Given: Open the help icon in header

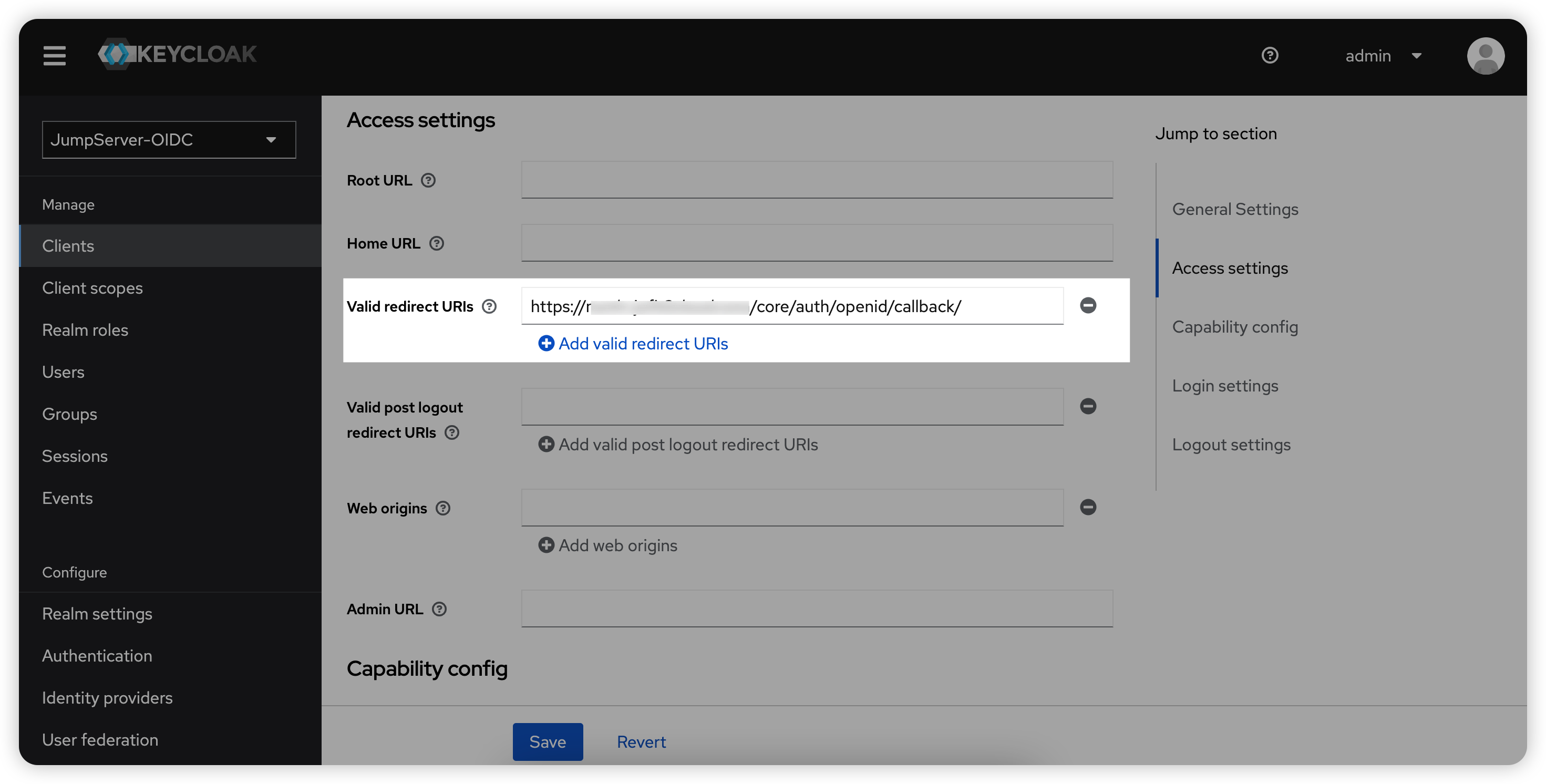Looking at the screenshot, I should (x=1270, y=55).
